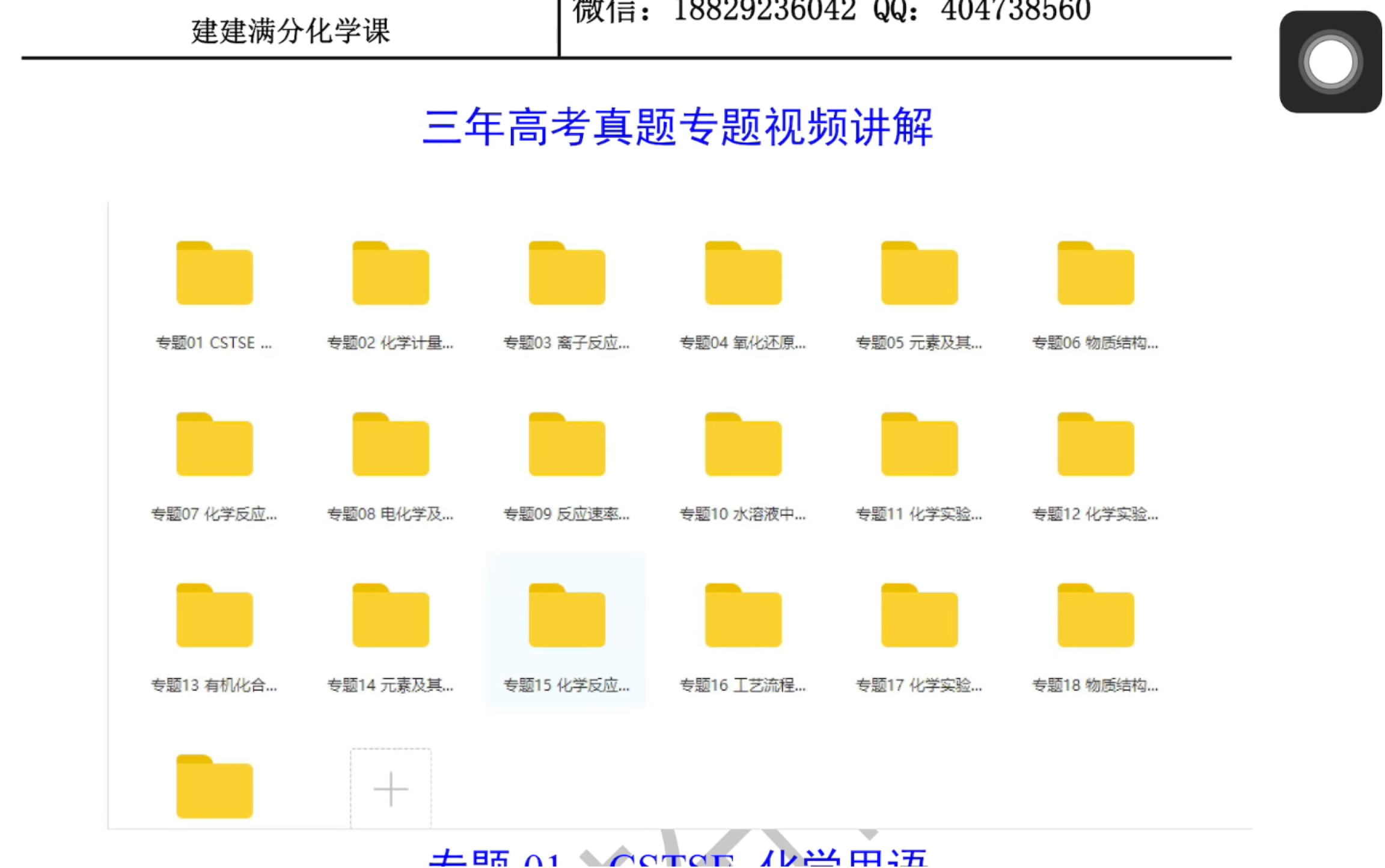Open the 专题03 离子反应 folder icon
Image resolution: width=1385 pixels, height=868 pixels.
coord(567,273)
